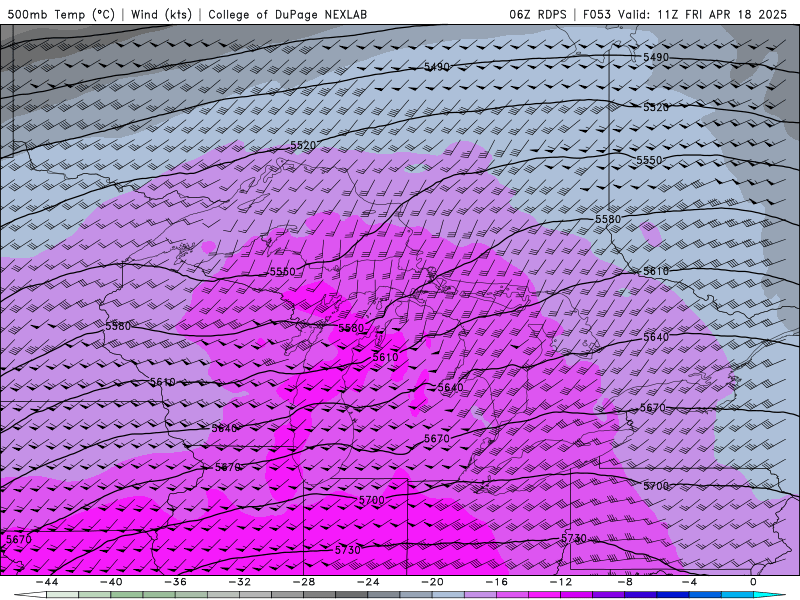Viewport: 800px width, 600px height.
Task: Click the -28 value on the temperature color scale
Action: (304, 582)
